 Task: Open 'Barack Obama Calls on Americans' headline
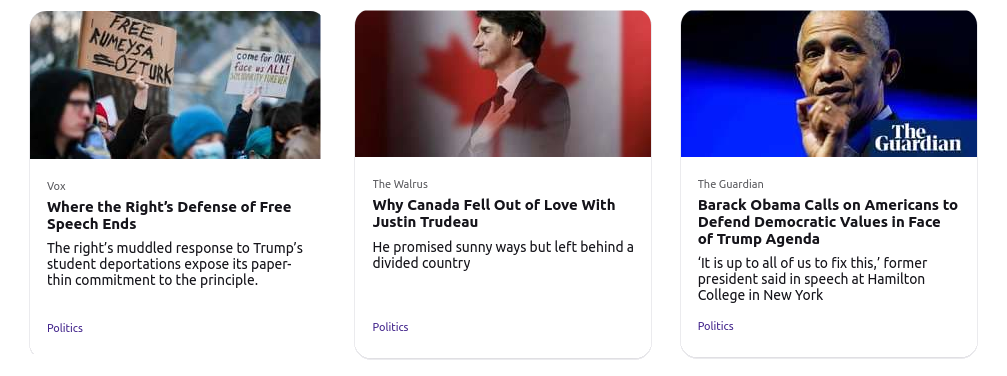click(x=827, y=222)
